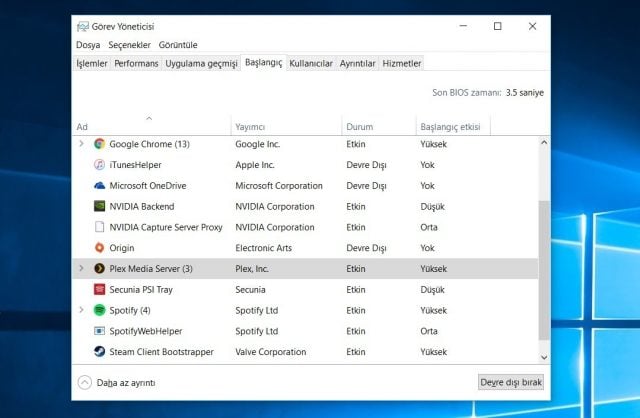Switch to the Uygulama geçmişi tab
The width and height of the screenshot is (640, 418).
[201, 64]
